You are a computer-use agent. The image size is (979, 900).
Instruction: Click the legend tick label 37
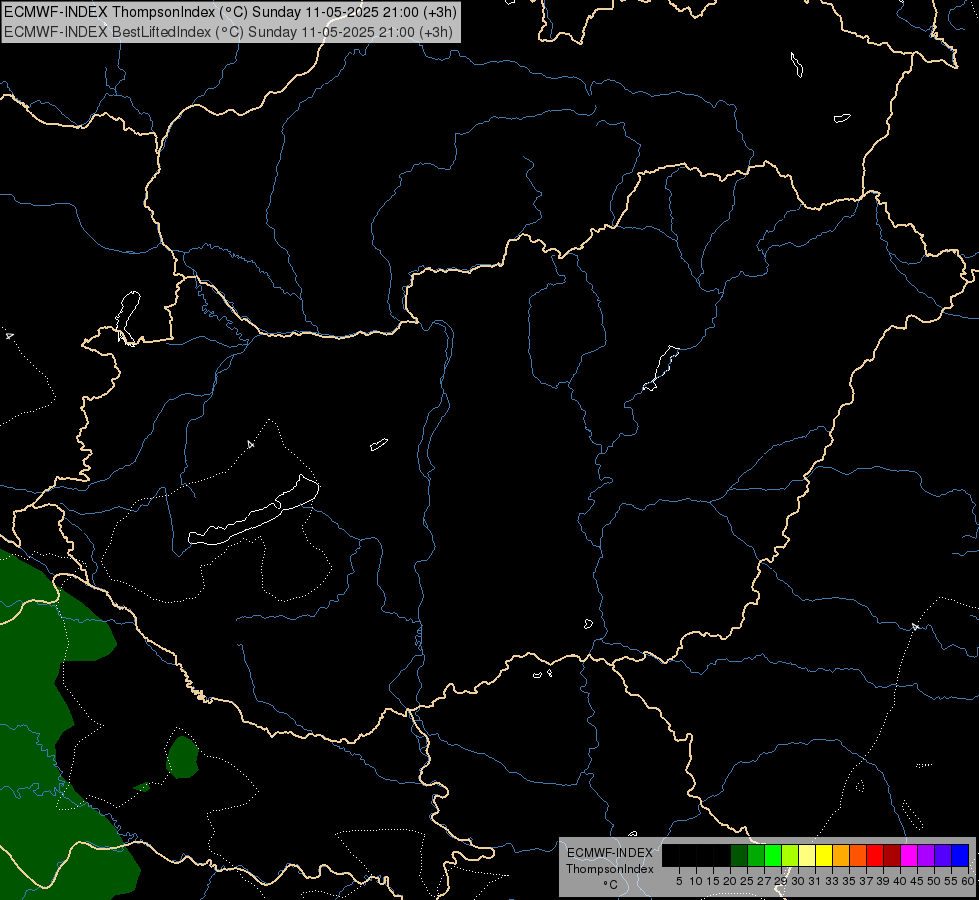click(x=867, y=881)
